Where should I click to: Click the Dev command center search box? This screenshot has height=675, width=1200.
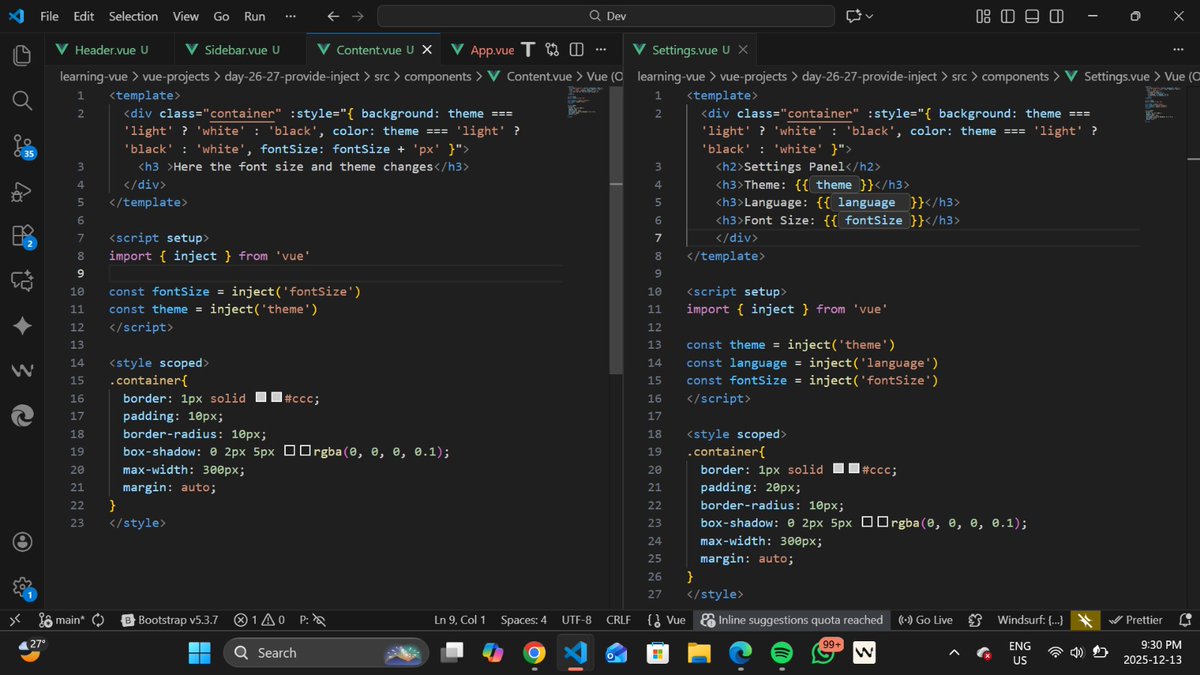[606, 16]
